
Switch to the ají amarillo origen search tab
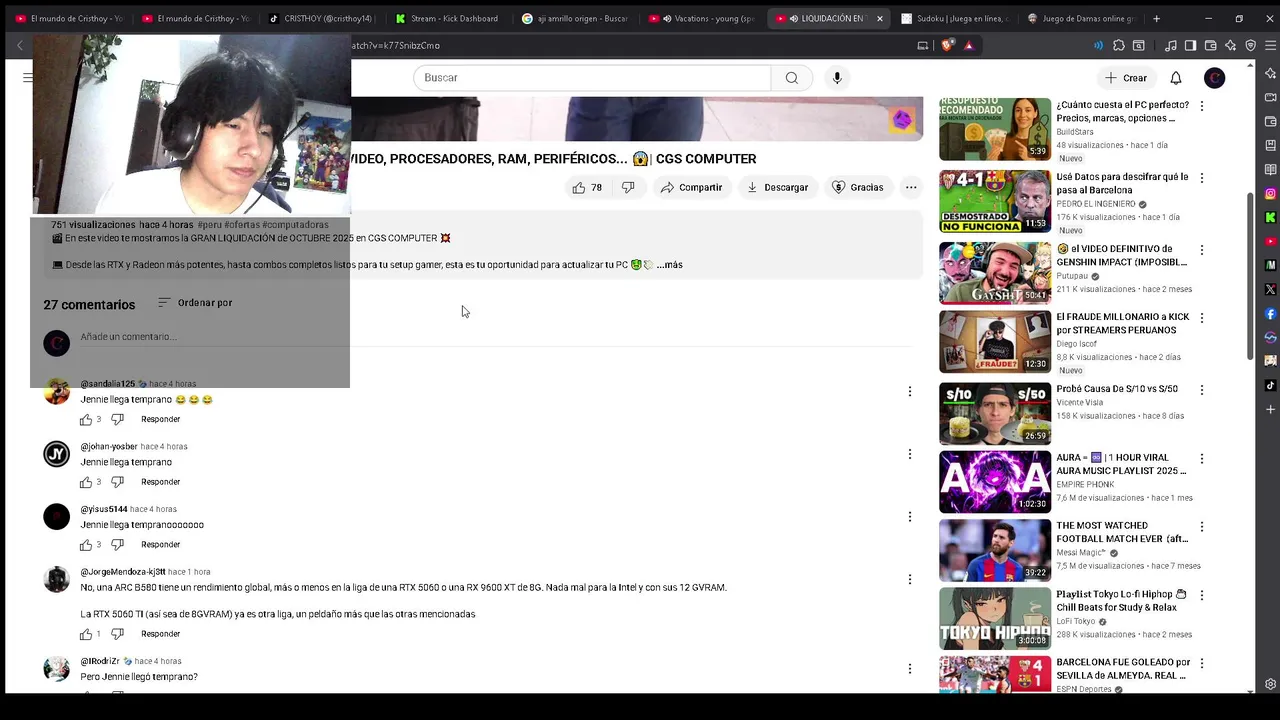point(574,18)
